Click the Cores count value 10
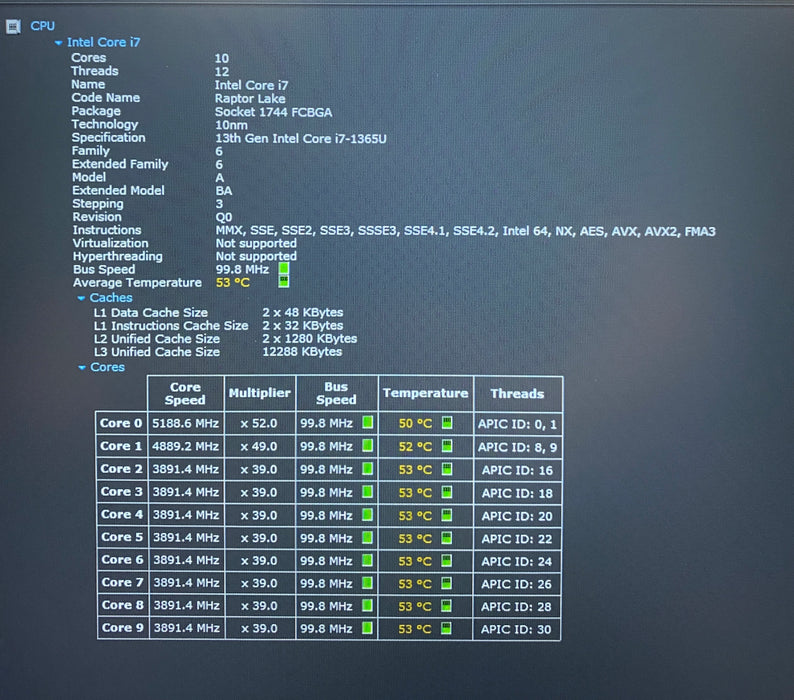The width and height of the screenshot is (794, 700). coord(222,58)
